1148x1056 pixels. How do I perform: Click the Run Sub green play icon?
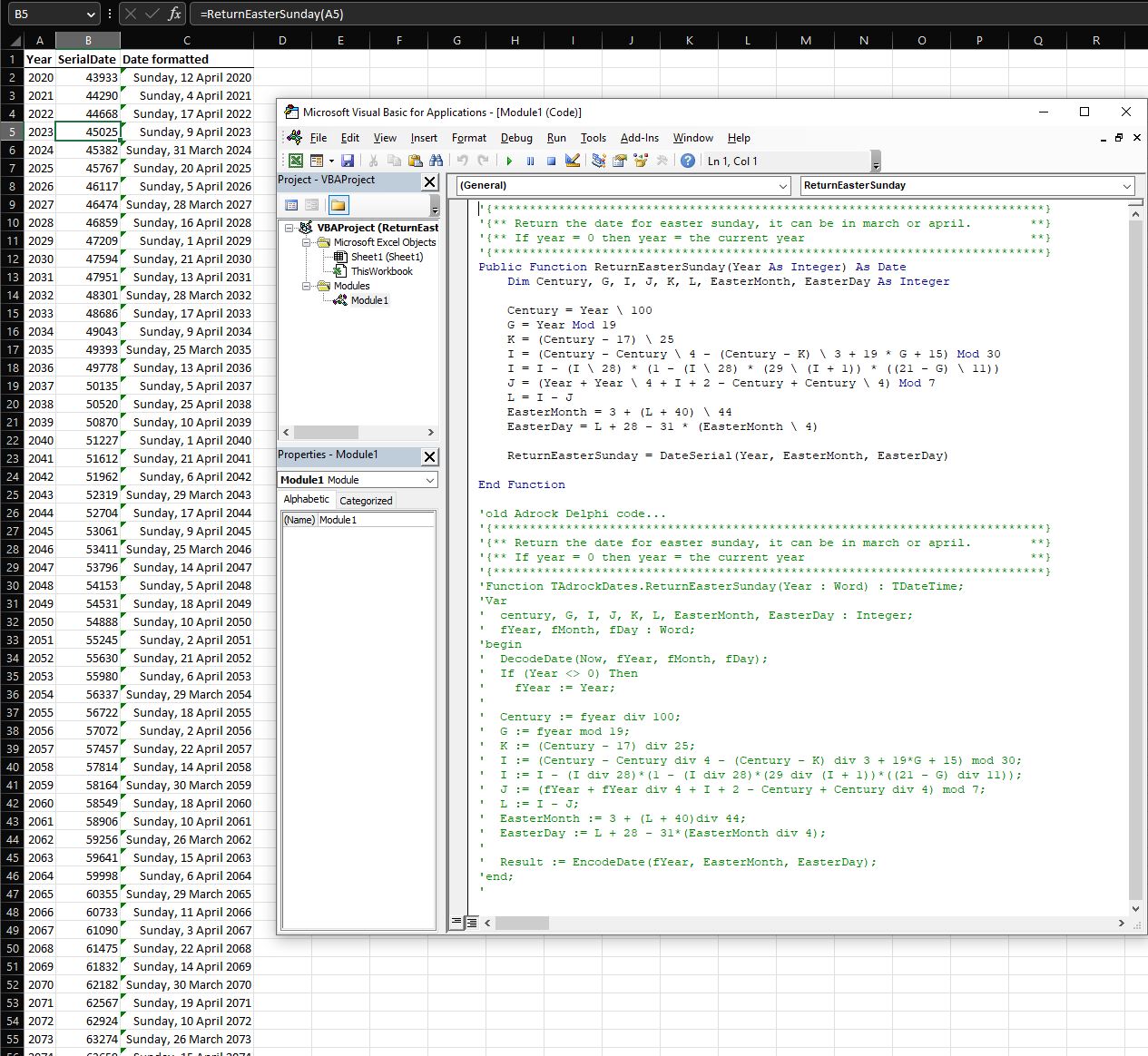tap(509, 161)
